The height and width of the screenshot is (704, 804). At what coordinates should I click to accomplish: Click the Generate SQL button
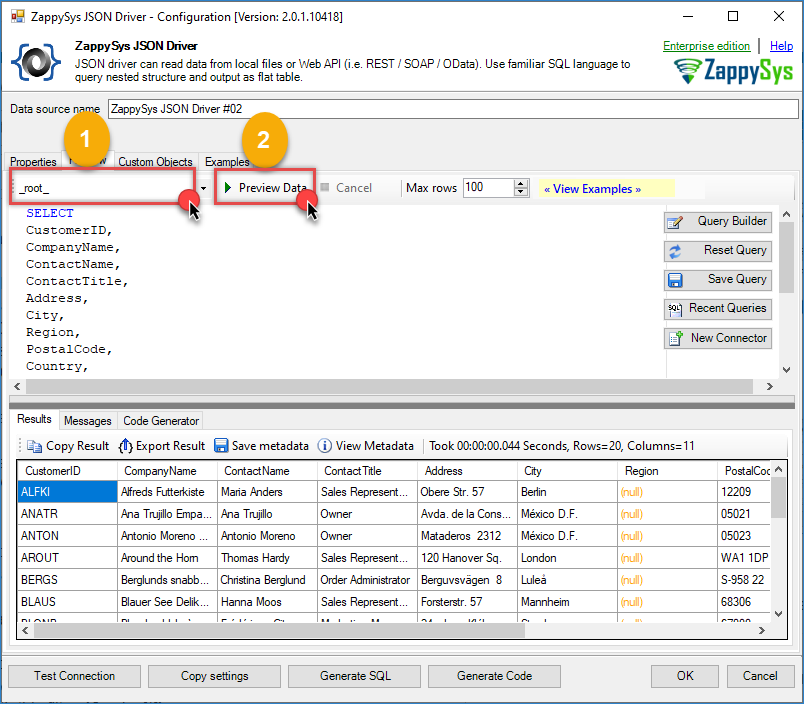[354, 676]
